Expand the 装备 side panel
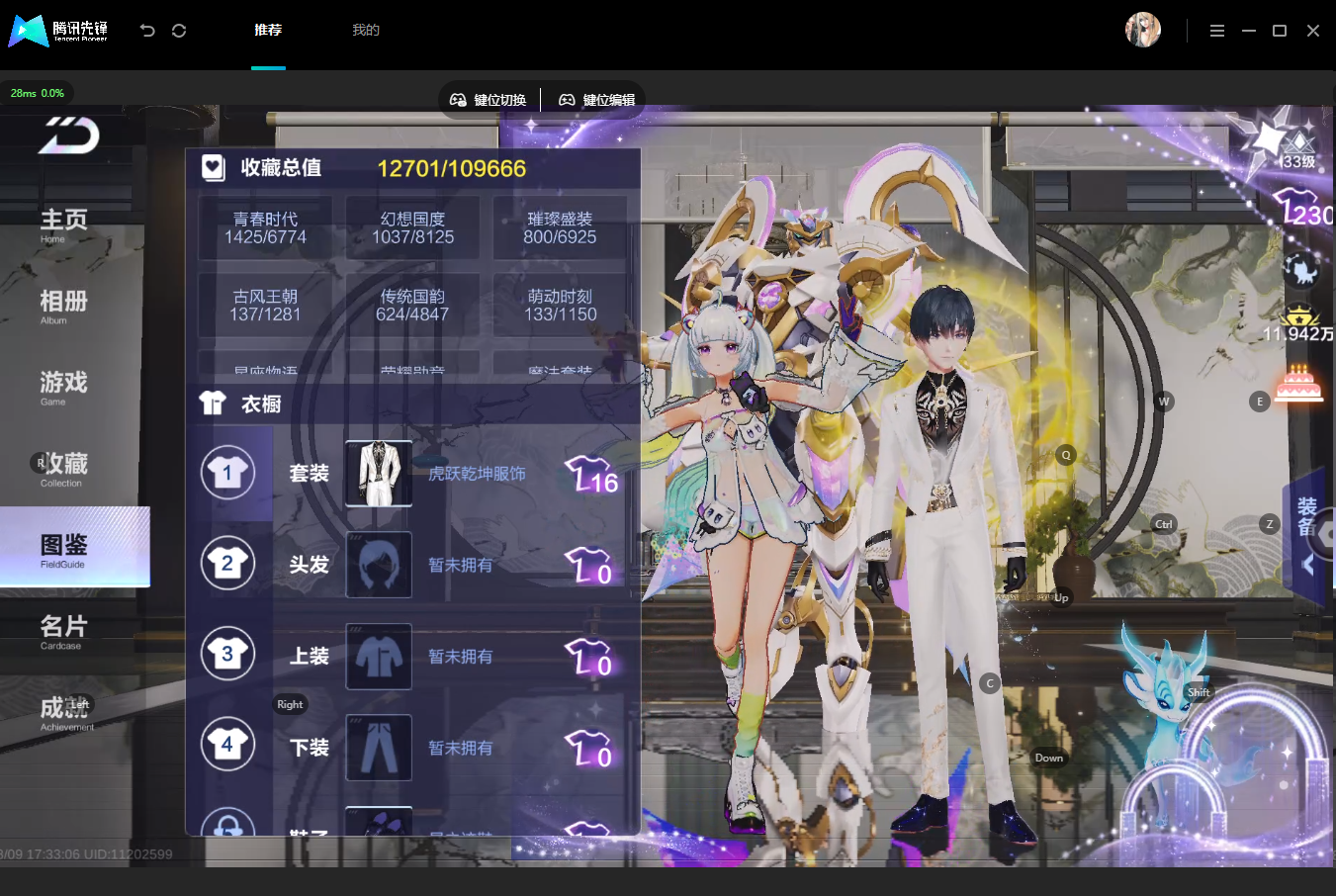Screen dimensions: 1336x896 (x=1307, y=535)
